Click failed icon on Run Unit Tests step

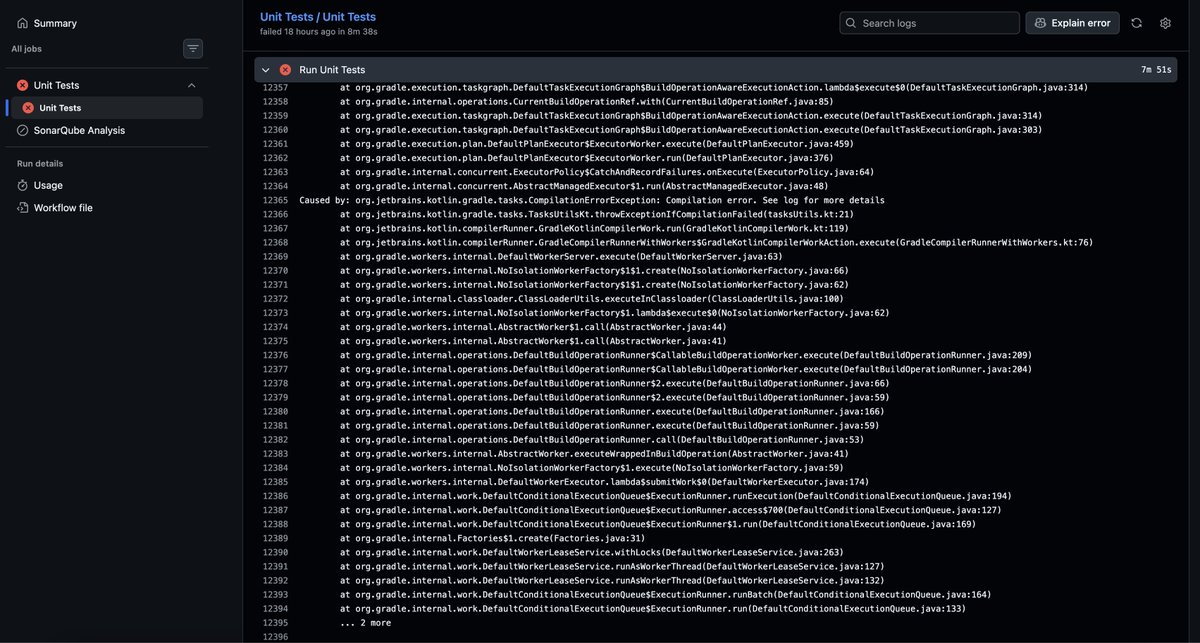(286, 70)
